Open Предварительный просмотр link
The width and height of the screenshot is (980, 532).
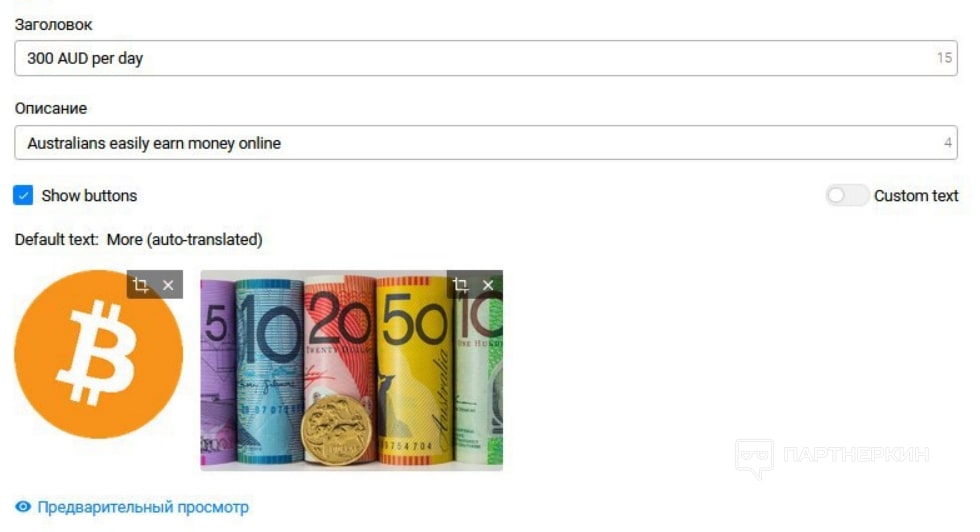click(x=143, y=507)
